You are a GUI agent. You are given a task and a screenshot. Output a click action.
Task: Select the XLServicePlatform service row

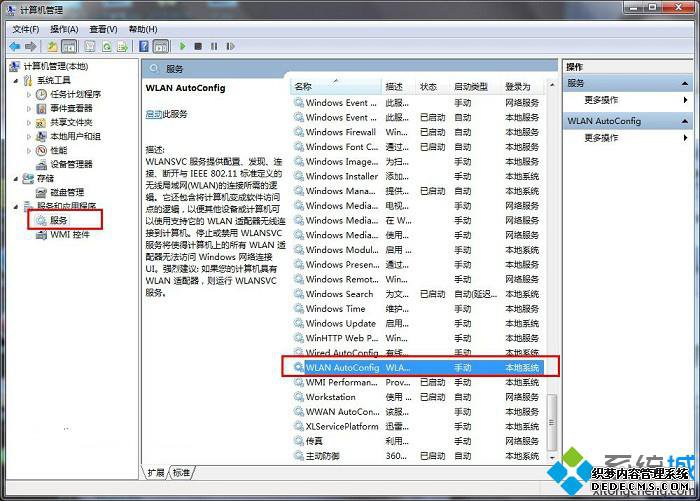coord(418,426)
